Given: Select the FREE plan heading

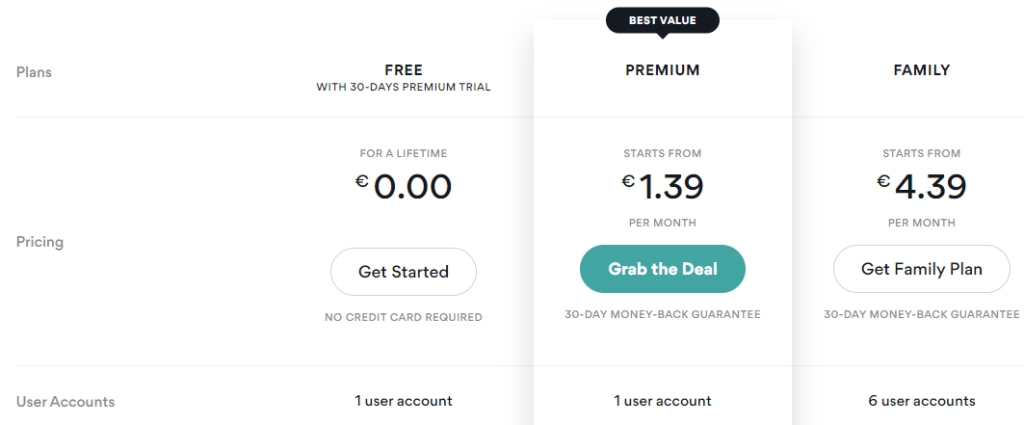Looking at the screenshot, I should click(x=403, y=70).
